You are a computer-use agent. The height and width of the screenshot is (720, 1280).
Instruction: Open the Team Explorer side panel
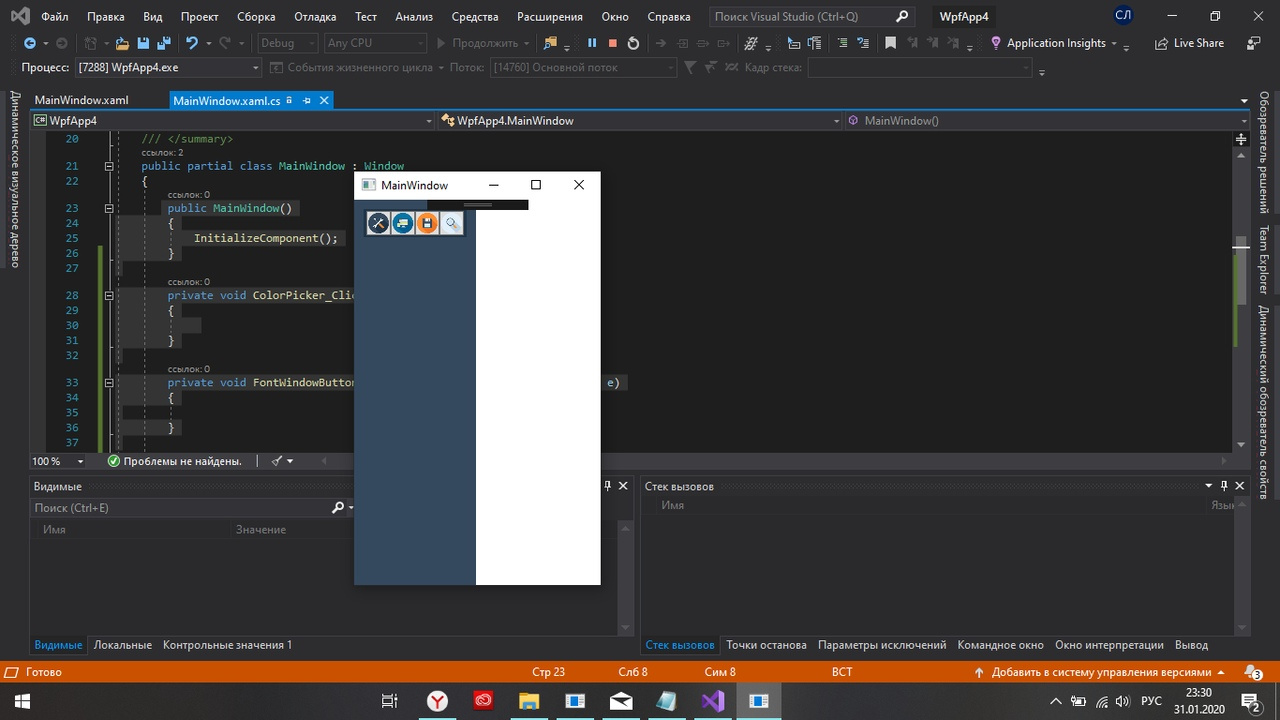[x=1264, y=259]
